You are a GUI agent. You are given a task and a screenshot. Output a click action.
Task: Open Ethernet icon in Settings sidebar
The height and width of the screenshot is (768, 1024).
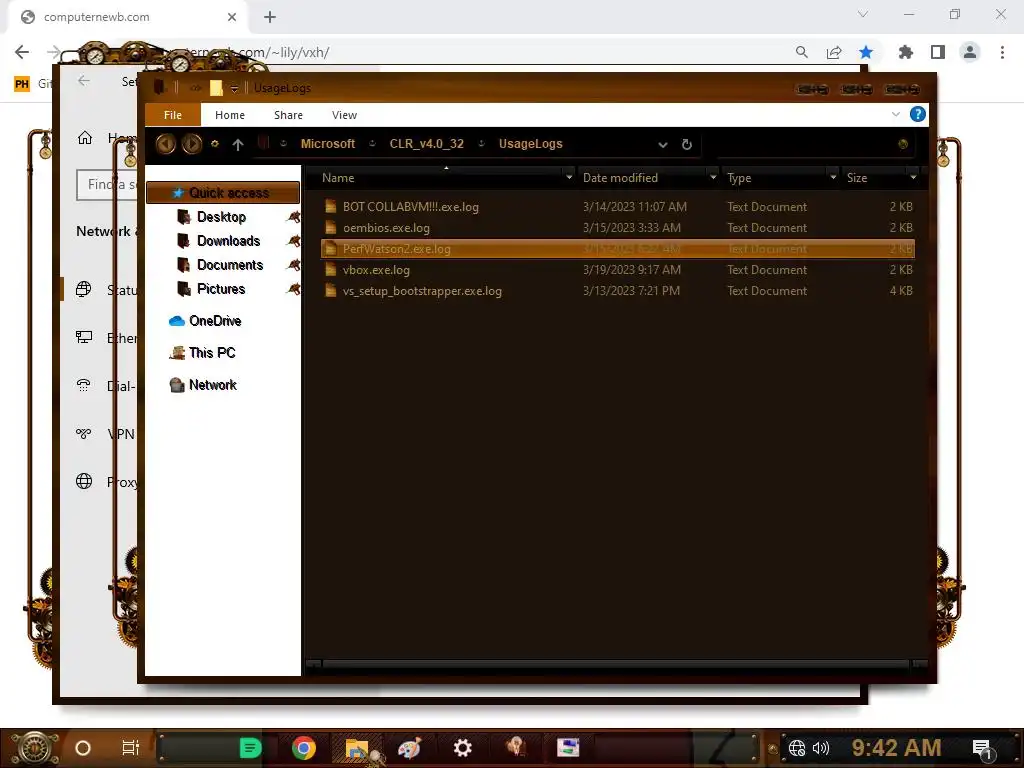click(x=84, y=338)
